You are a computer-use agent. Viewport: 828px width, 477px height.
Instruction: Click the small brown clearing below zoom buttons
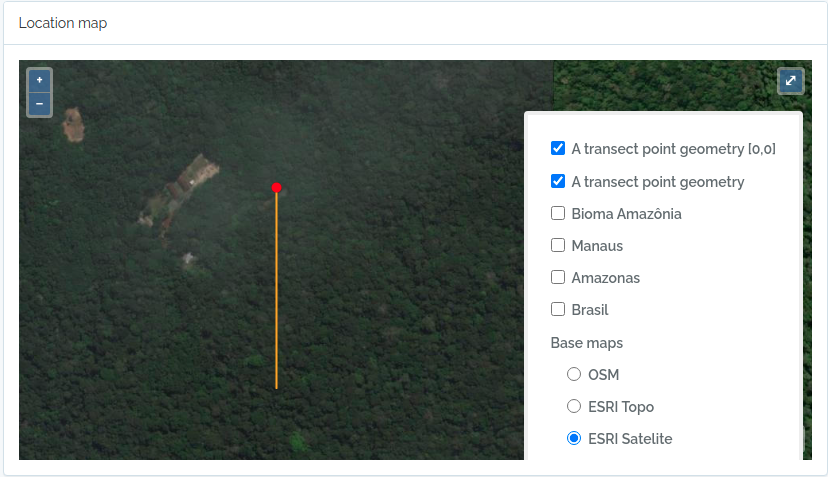pos(72,124)
